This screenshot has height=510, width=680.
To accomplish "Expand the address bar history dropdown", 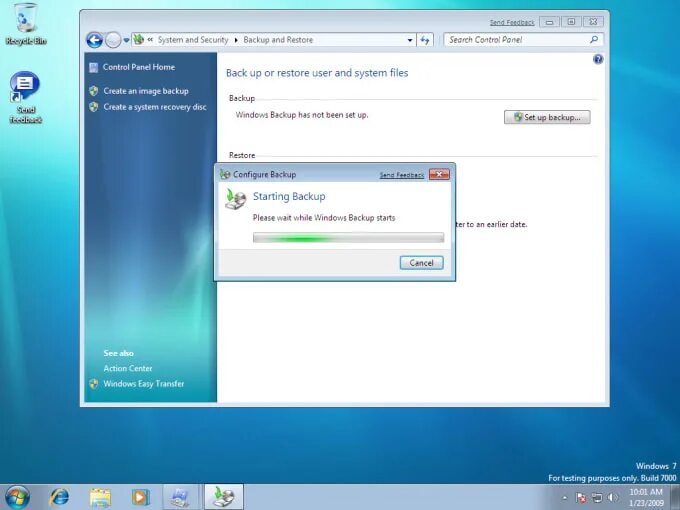I will tap(410, 40).
